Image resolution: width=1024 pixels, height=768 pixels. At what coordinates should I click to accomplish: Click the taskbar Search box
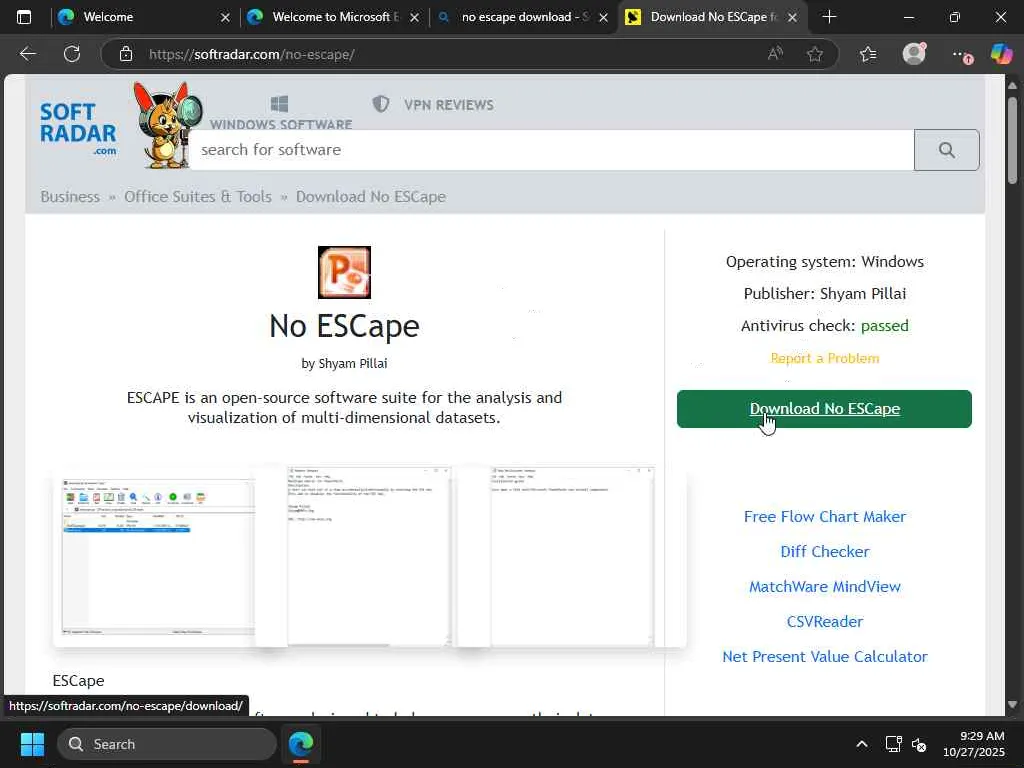pyautogui.click(x=167, y=744)
